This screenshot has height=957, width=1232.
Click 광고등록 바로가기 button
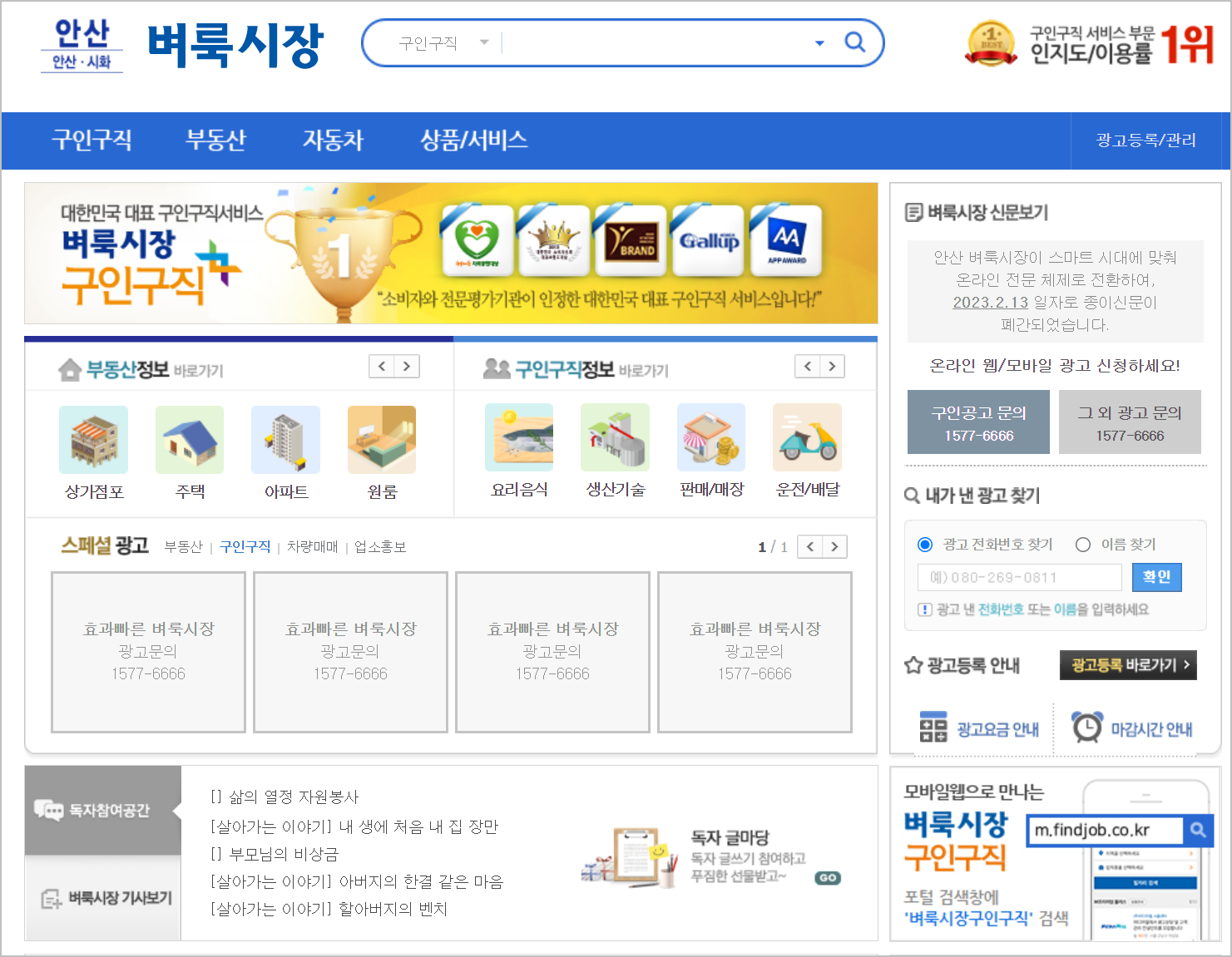1128,665
